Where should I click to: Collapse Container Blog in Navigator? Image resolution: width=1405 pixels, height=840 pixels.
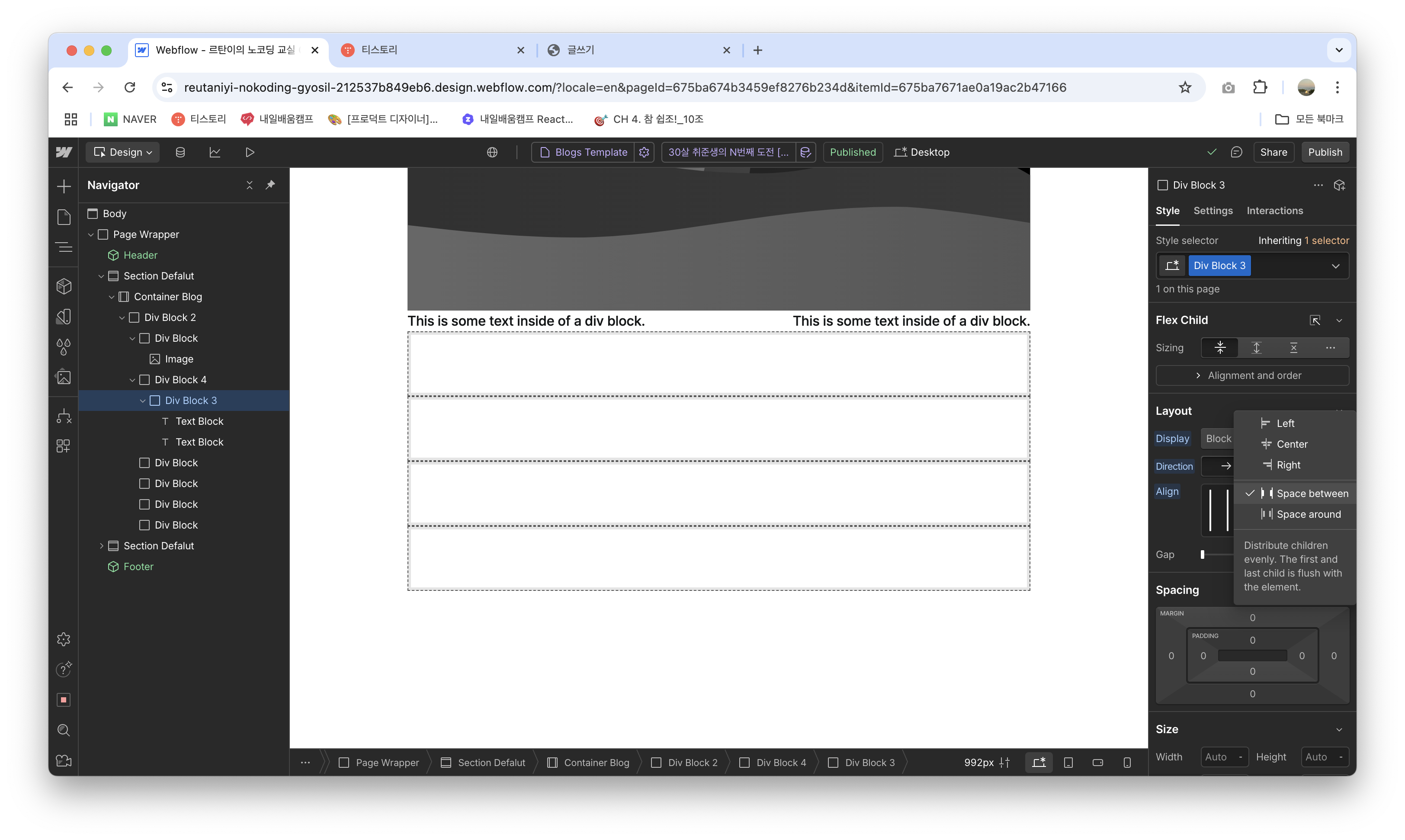[112, 297]
